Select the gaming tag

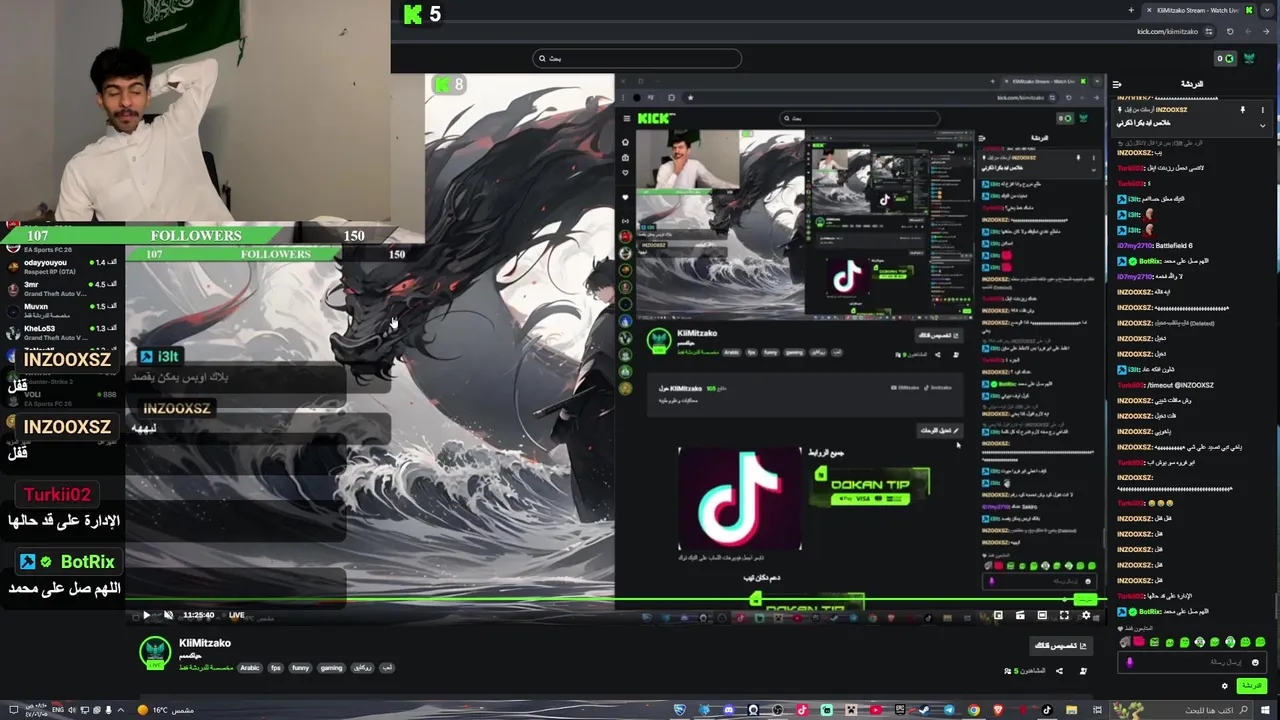(331, 668)
